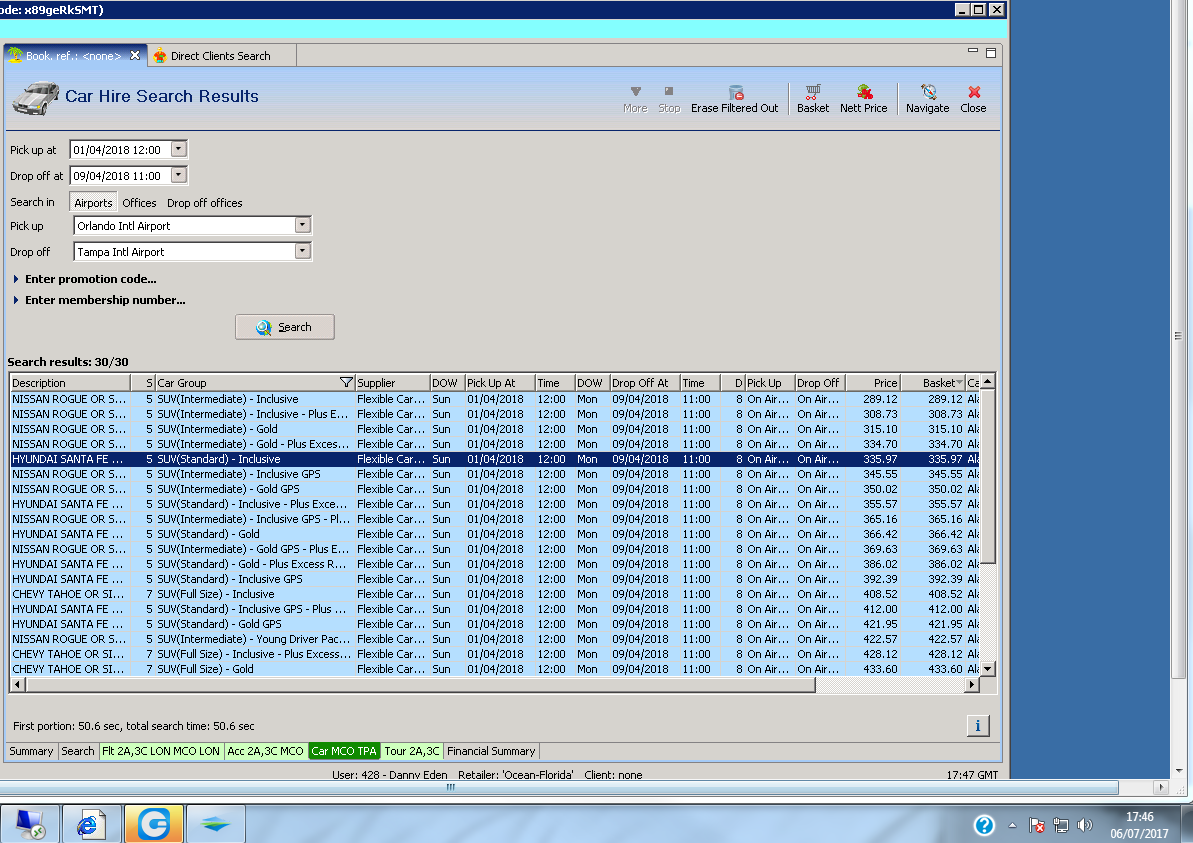Click the Stop search icon
The image size is (1193, 843).
[x=669, y=100]
